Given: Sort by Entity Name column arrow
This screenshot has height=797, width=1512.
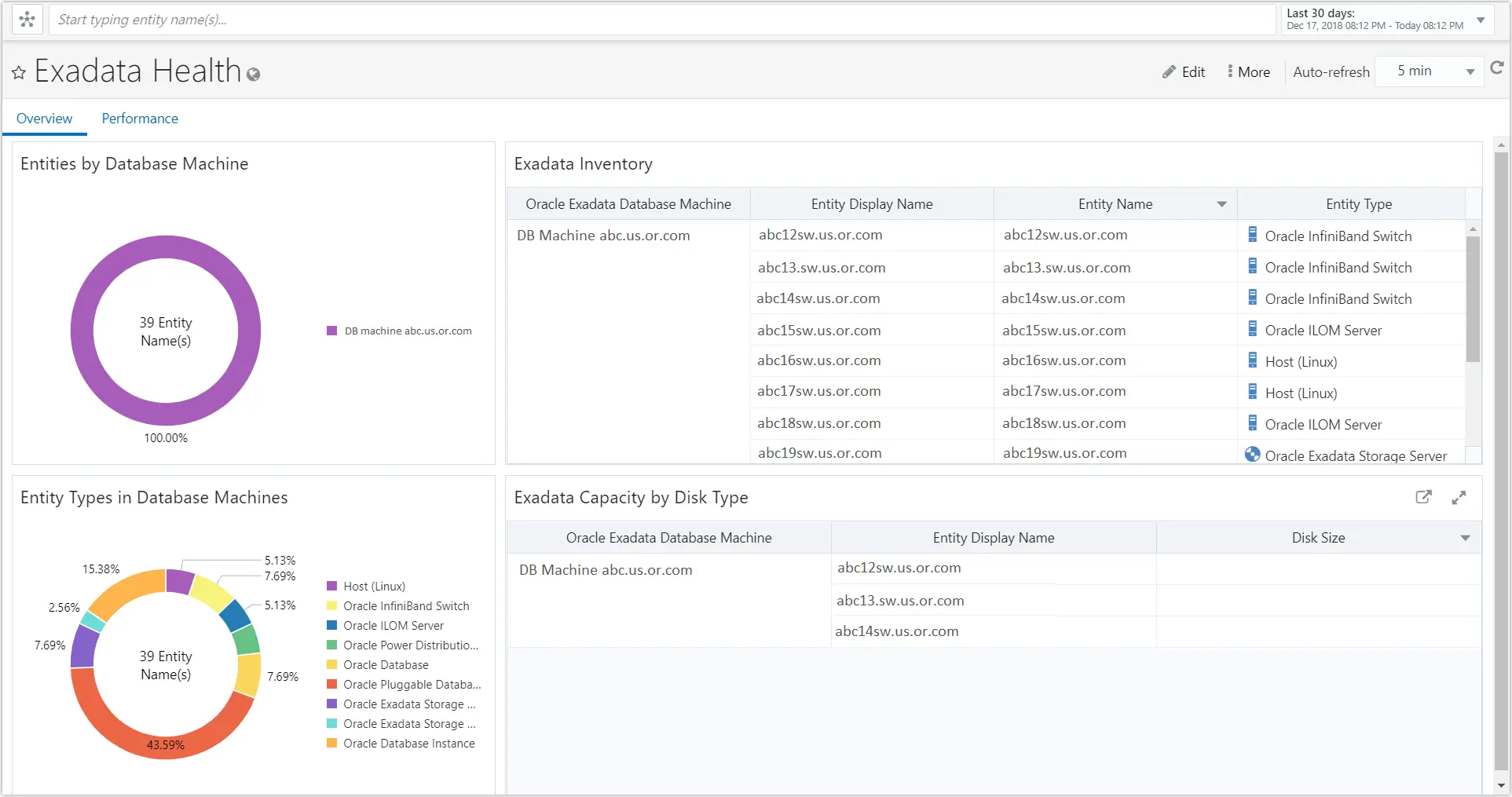Looking at the screenshot, I should pos(1221,204).
